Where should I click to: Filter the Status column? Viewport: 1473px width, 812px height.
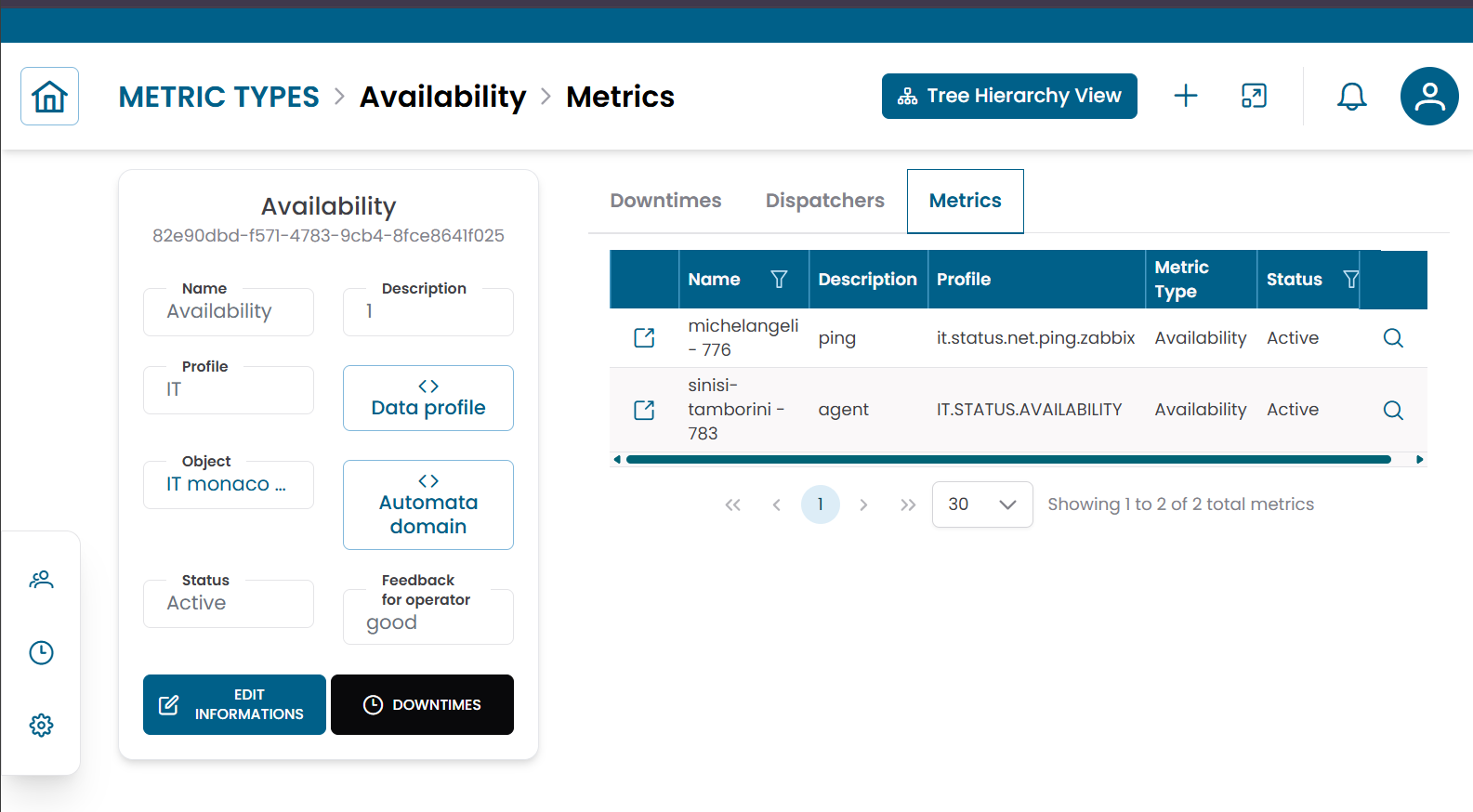click(1351, 279)
